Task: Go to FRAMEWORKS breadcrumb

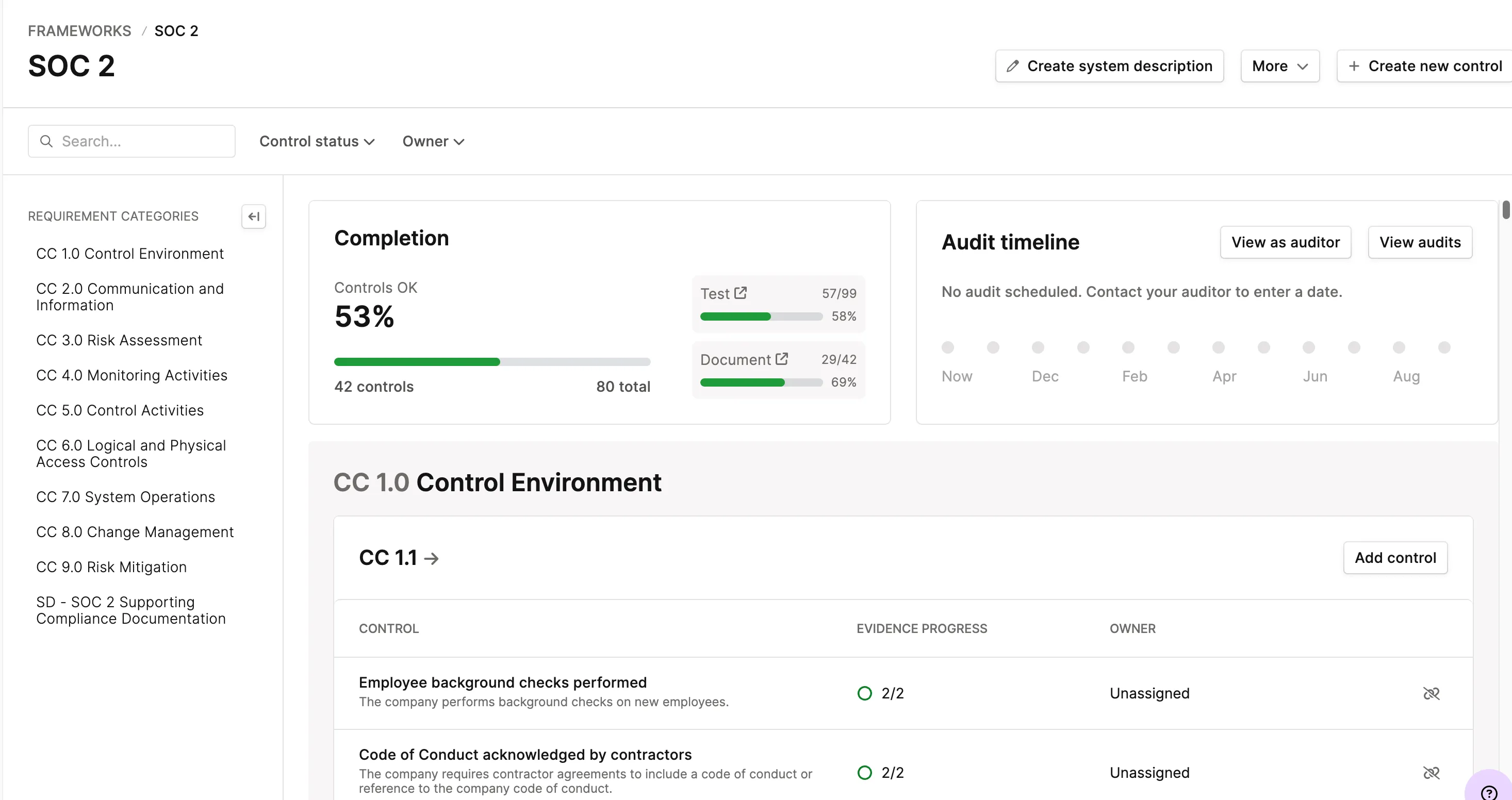Action: [80, 30]
